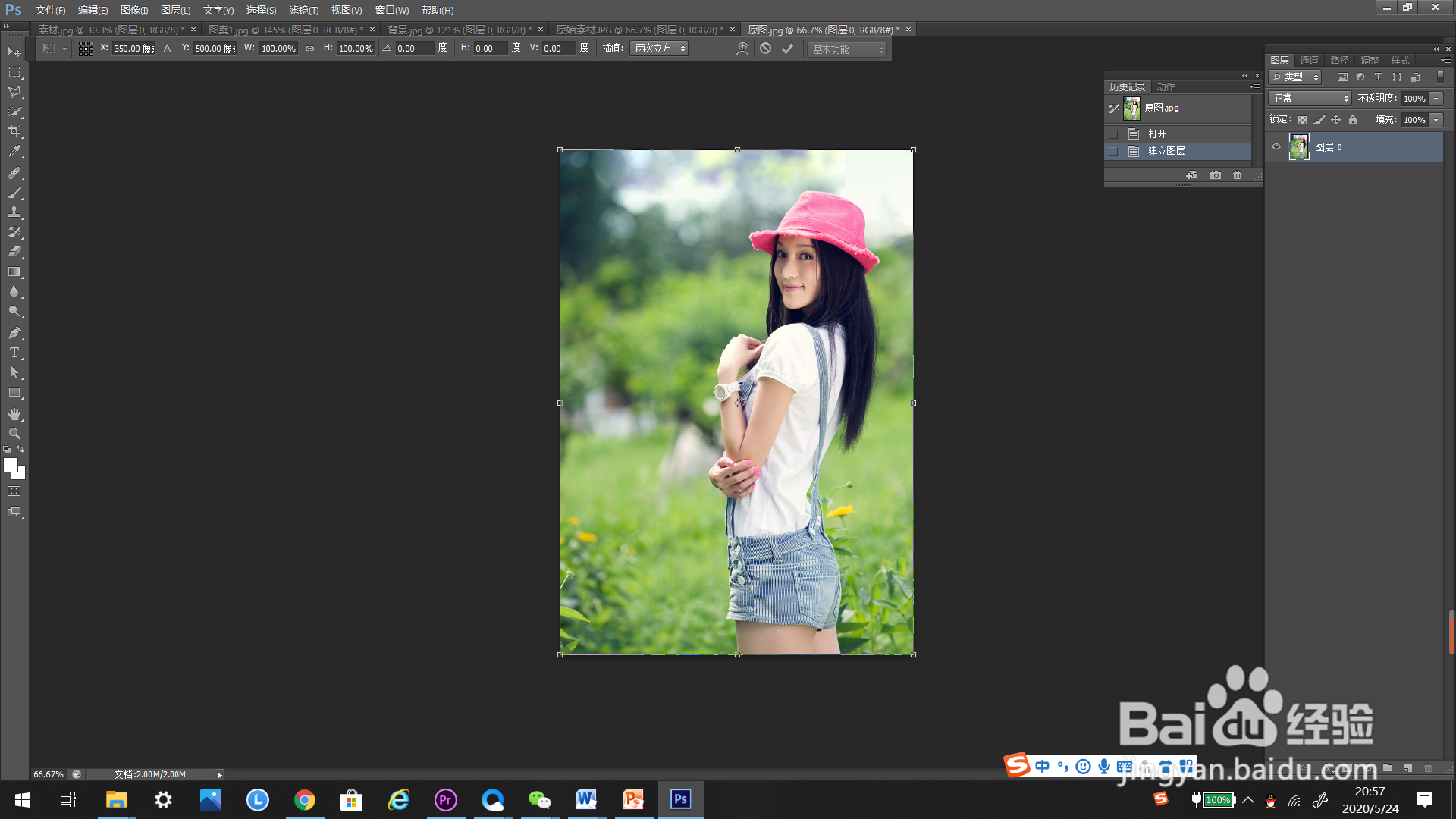Click the X position input field
The height and width of the screenshot is (819, 1456).
[133, 49]
